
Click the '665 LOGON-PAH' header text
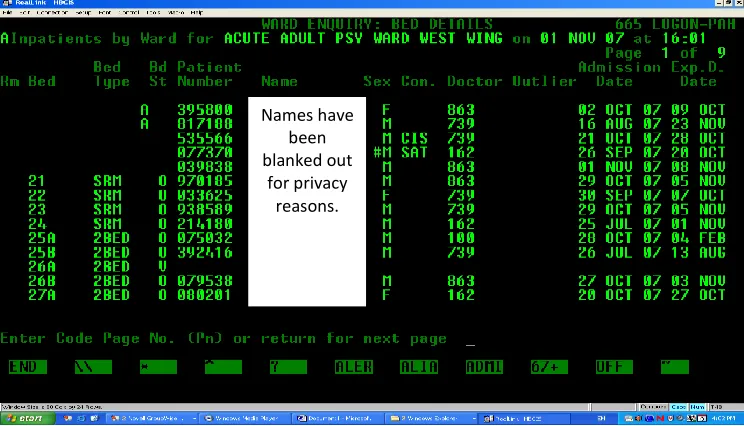(675, 24)
